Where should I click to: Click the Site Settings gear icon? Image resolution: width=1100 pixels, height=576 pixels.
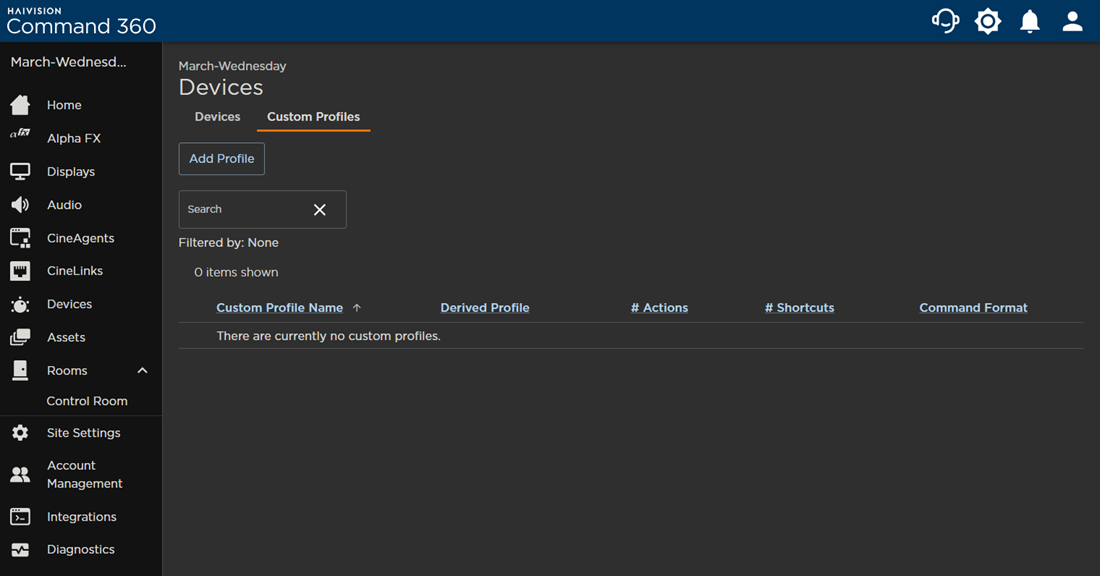pos(20,433)
